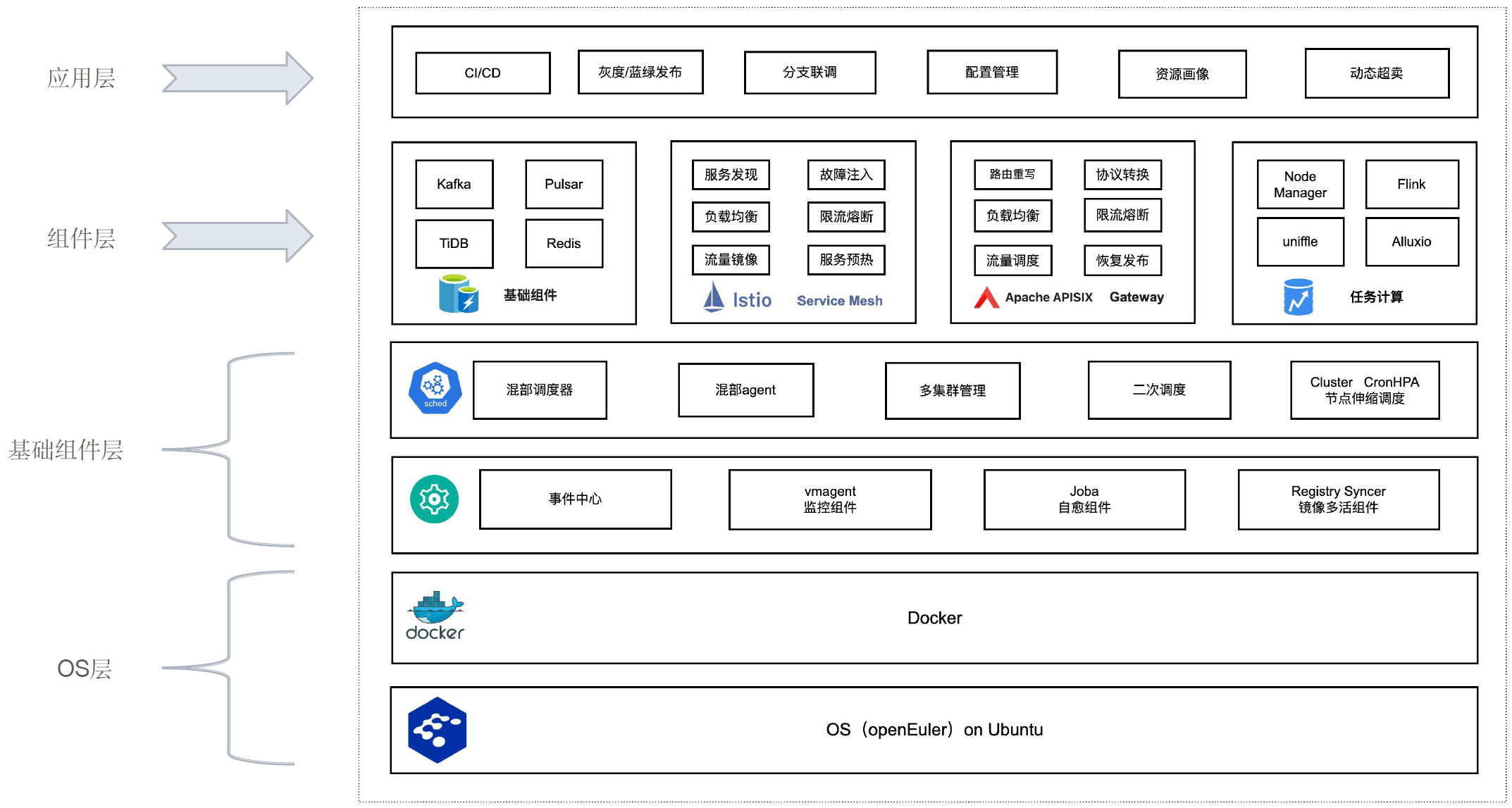Select the CI/CD box

(x=483, y=73)
